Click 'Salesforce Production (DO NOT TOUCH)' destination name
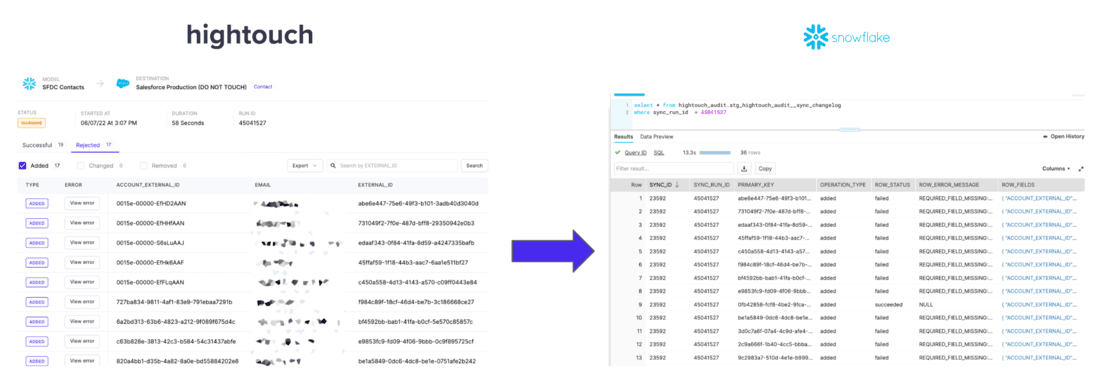Screen dimensions: 1120x385 pos(191,86)
